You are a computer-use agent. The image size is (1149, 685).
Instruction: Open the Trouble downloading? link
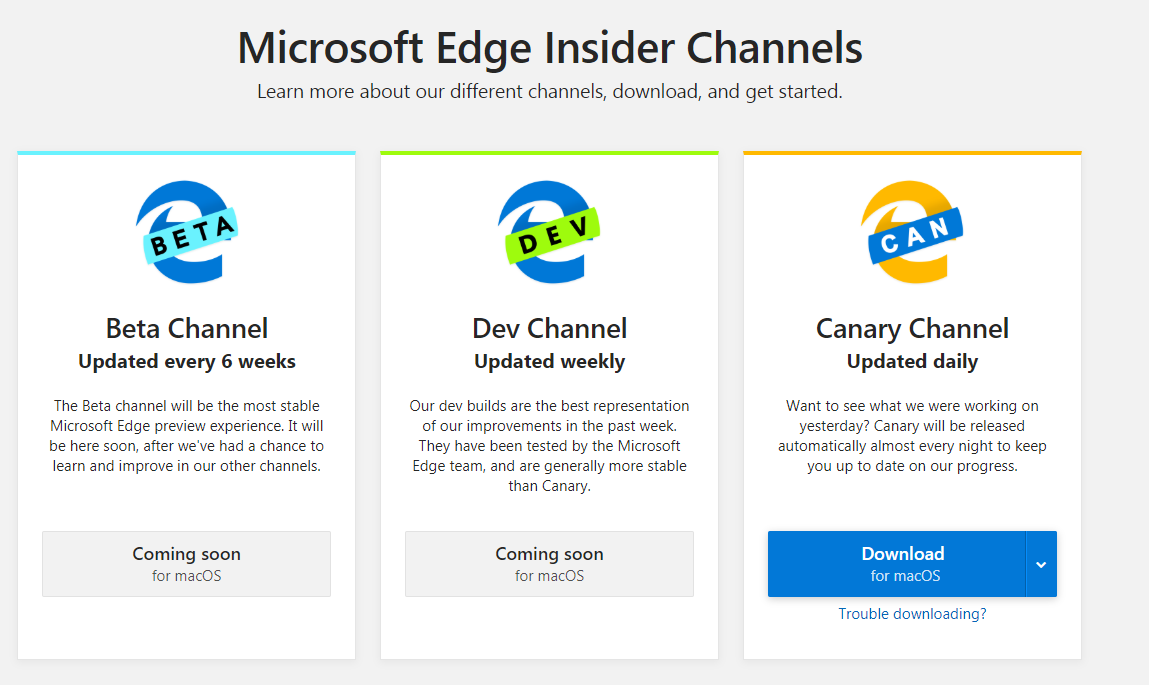coord(912,614)
